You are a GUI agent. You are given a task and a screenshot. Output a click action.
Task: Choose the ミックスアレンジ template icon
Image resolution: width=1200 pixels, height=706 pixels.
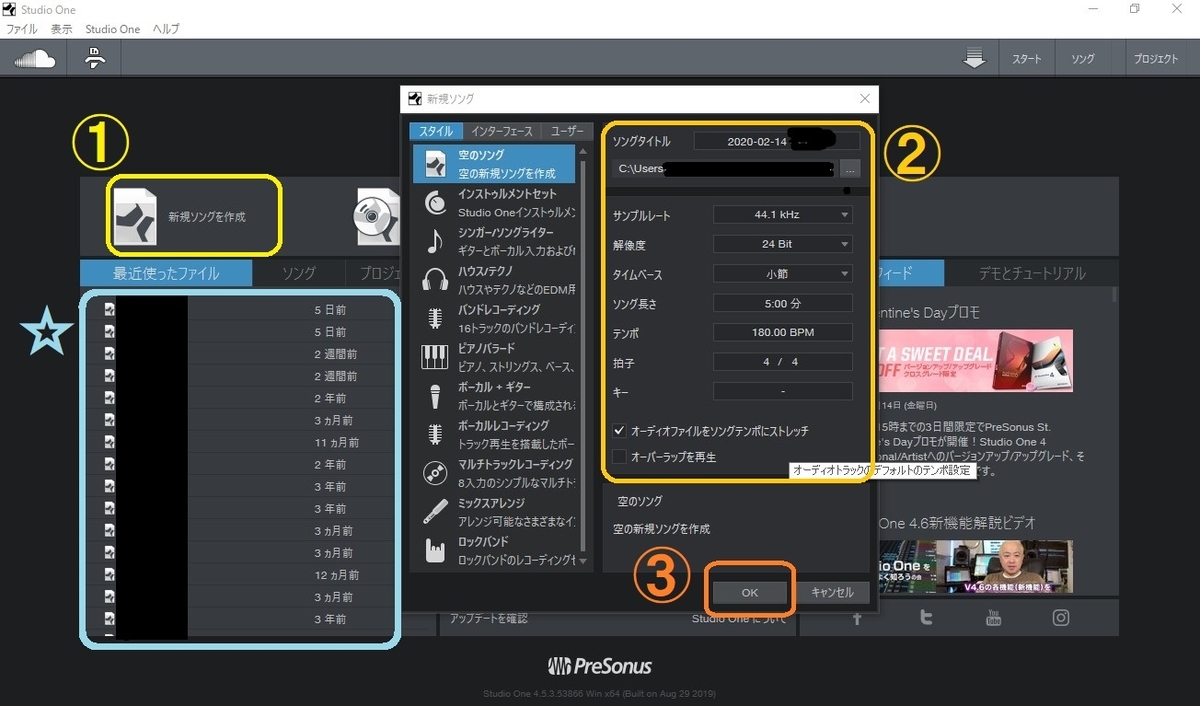coord(435,512)
